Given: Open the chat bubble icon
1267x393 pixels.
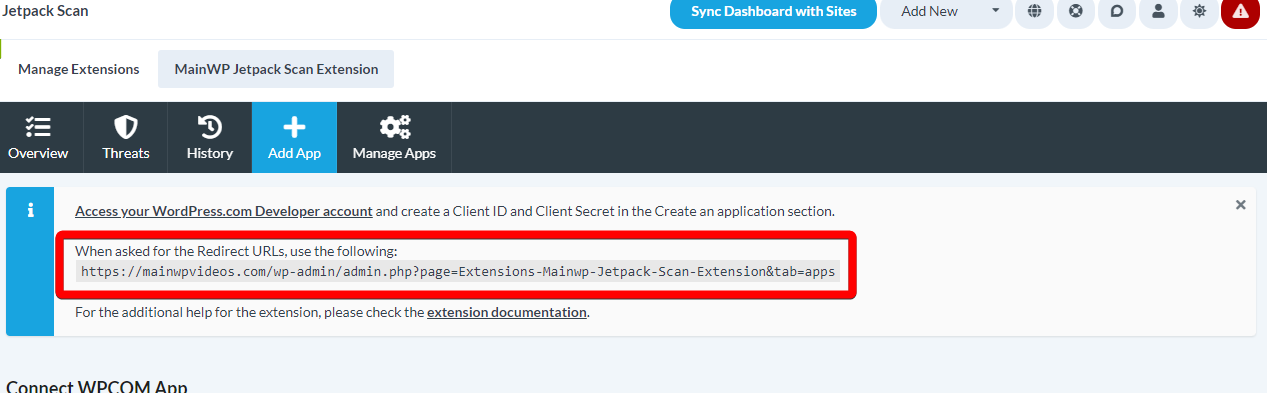Looking at the screenshot, I should coord(1117,11).
